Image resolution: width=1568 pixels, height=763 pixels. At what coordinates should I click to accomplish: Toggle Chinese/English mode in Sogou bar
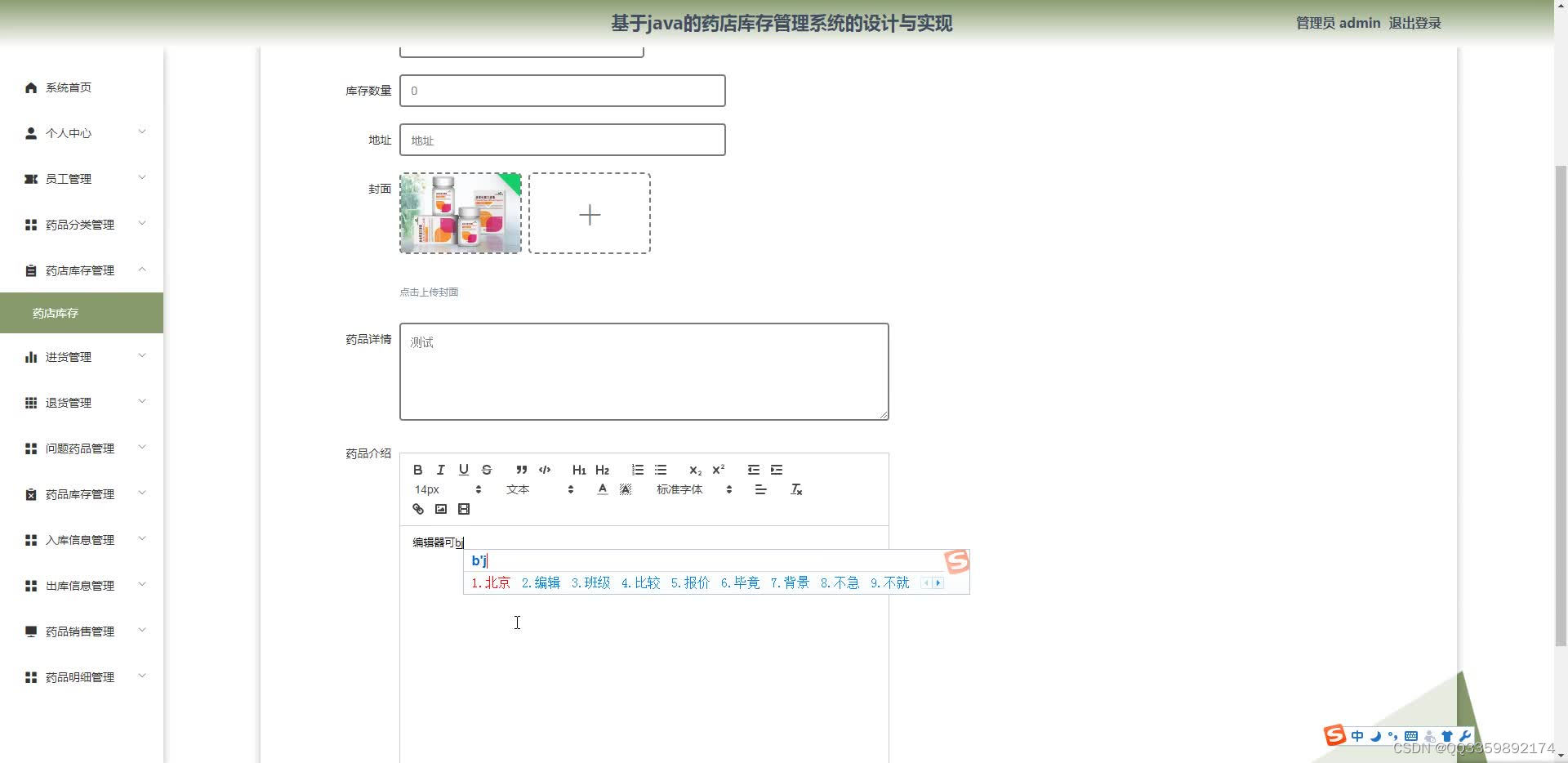point(1356,736)
